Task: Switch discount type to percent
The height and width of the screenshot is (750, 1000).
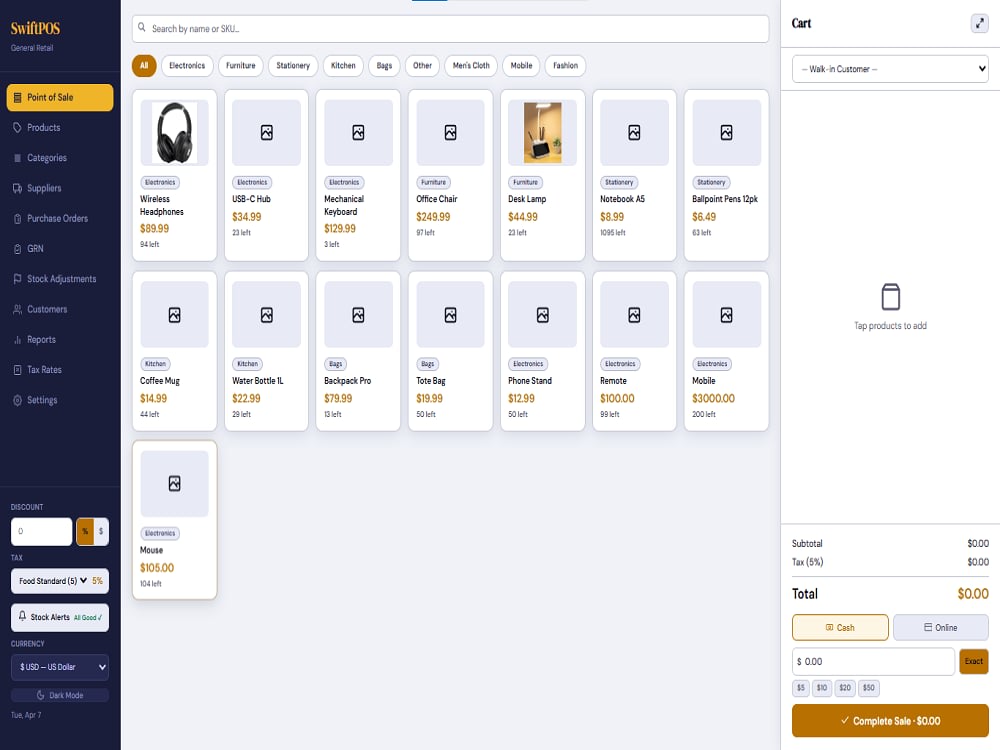Action: (85, 531)
